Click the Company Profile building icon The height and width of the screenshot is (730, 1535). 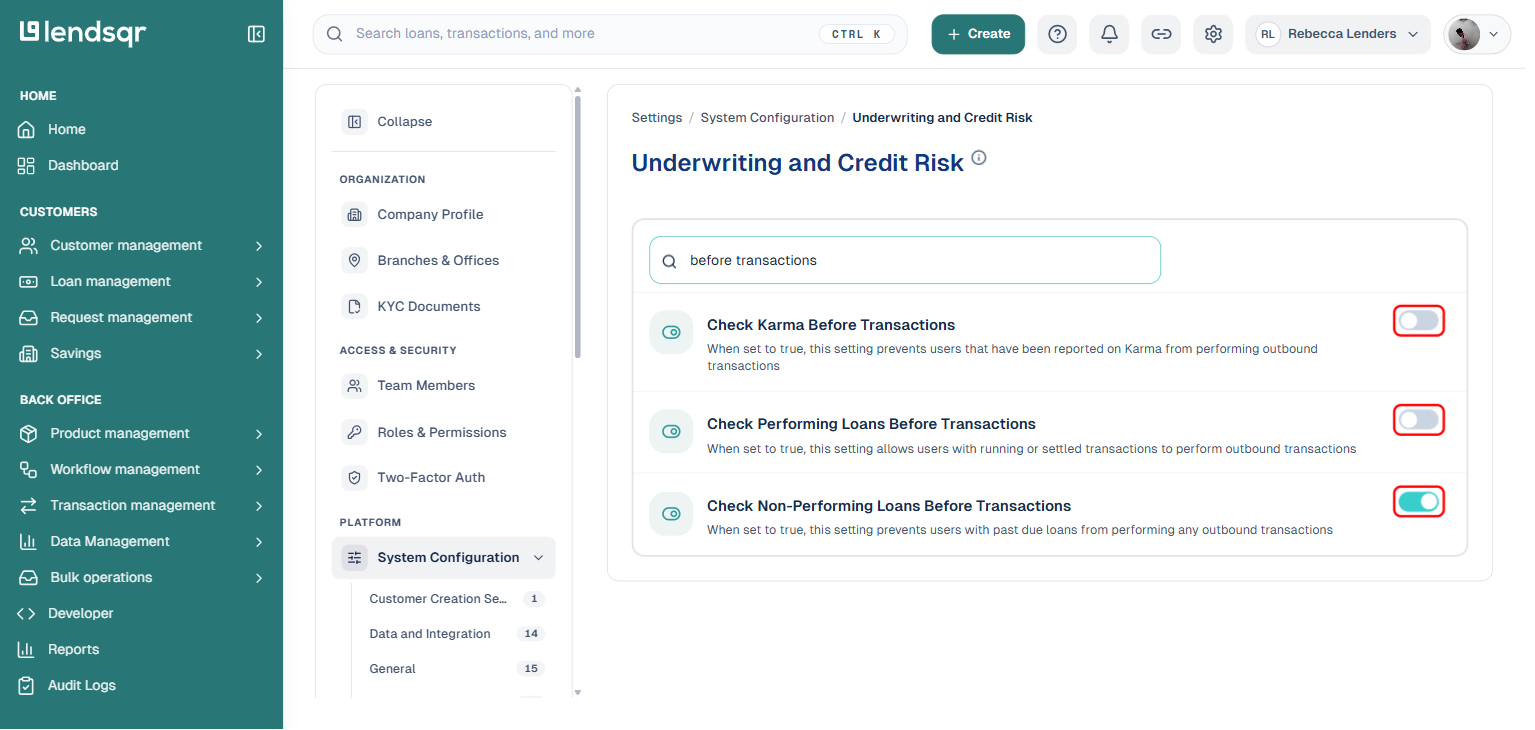(x=354, y=215)
